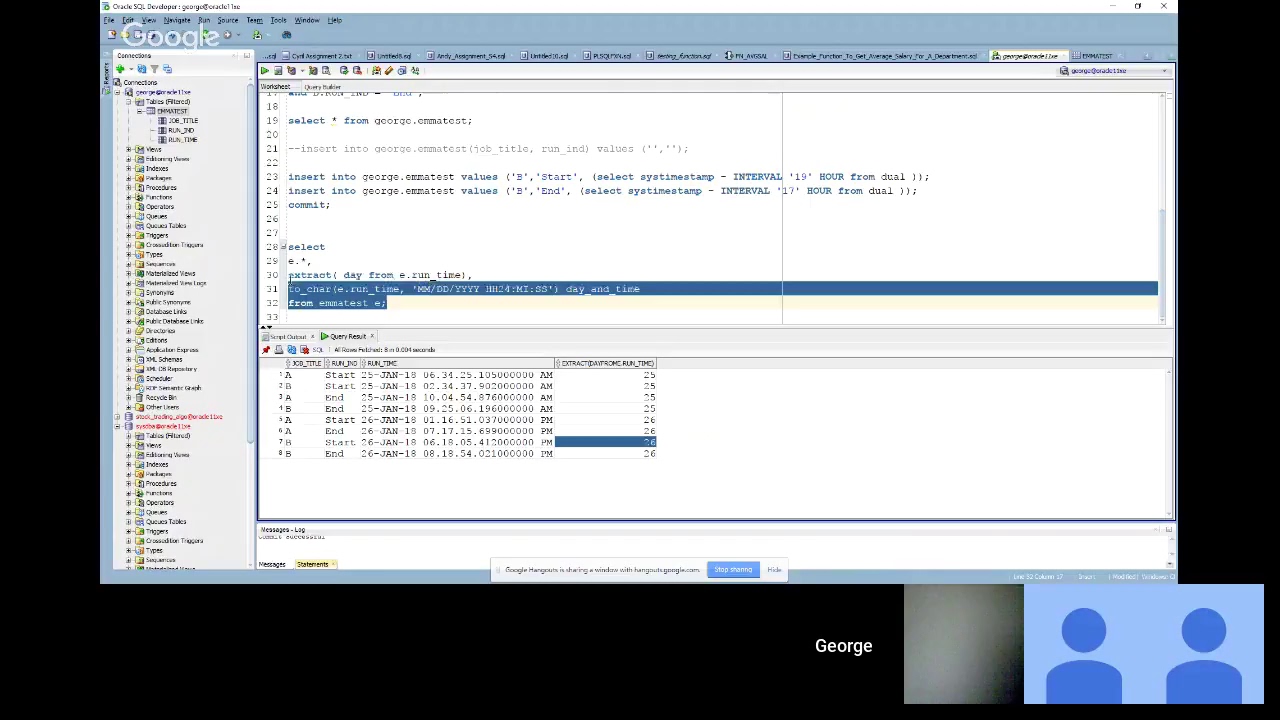Expand the Procedures node
The image size is (1280, 720).
click(128, 187)
